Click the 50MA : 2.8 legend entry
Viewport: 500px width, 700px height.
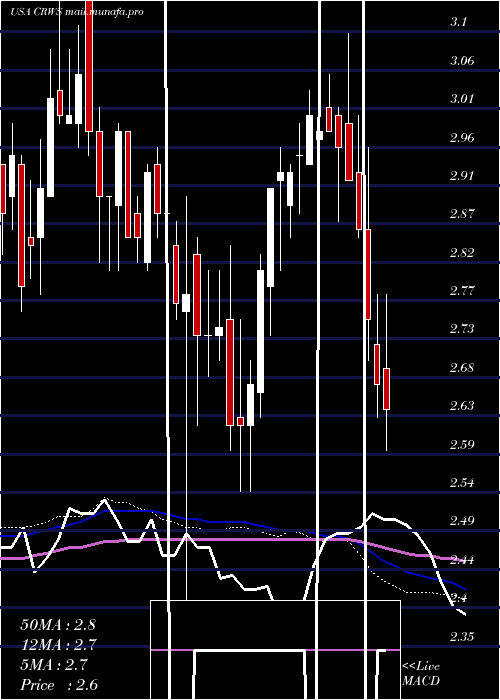[58, 625]
